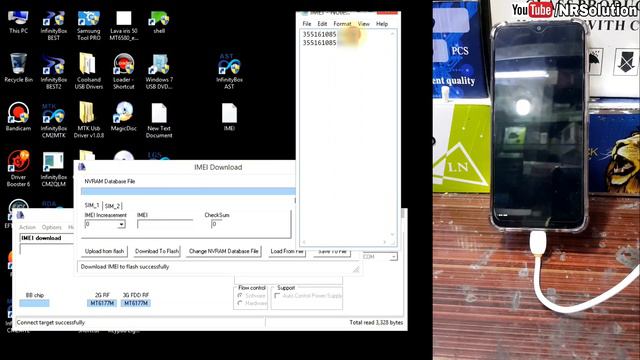Switch to the SIM_1 tab
640x360 pixels.
(x=92, y=205)
